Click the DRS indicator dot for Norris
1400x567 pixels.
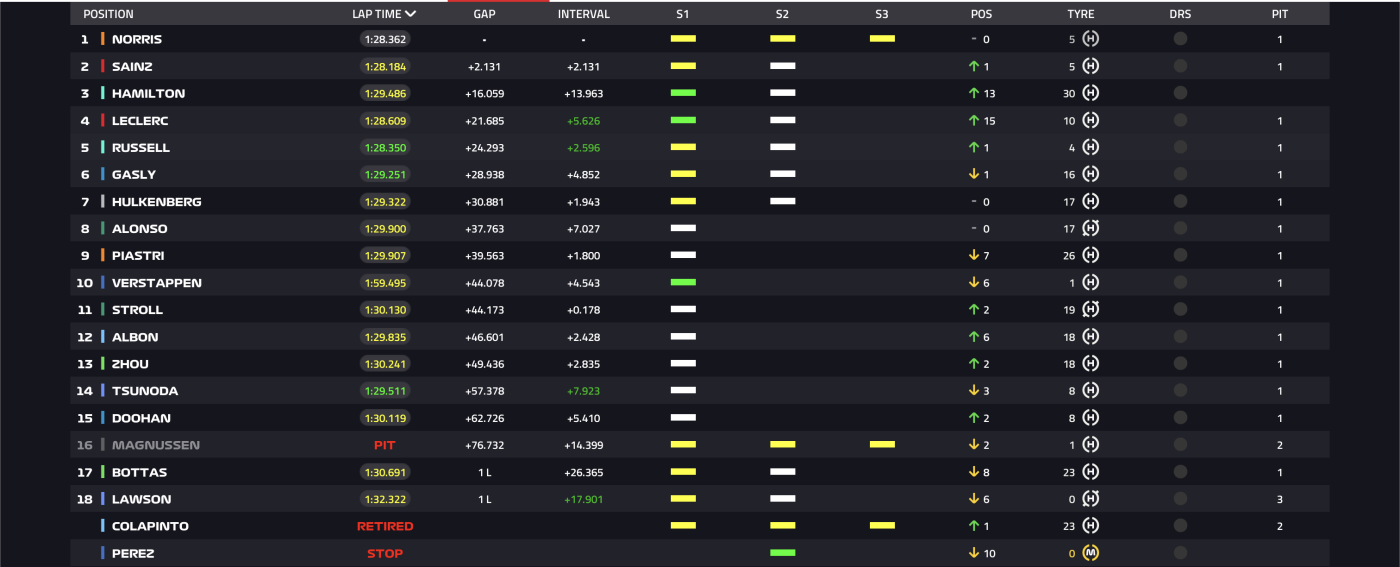click(1180, 39)
